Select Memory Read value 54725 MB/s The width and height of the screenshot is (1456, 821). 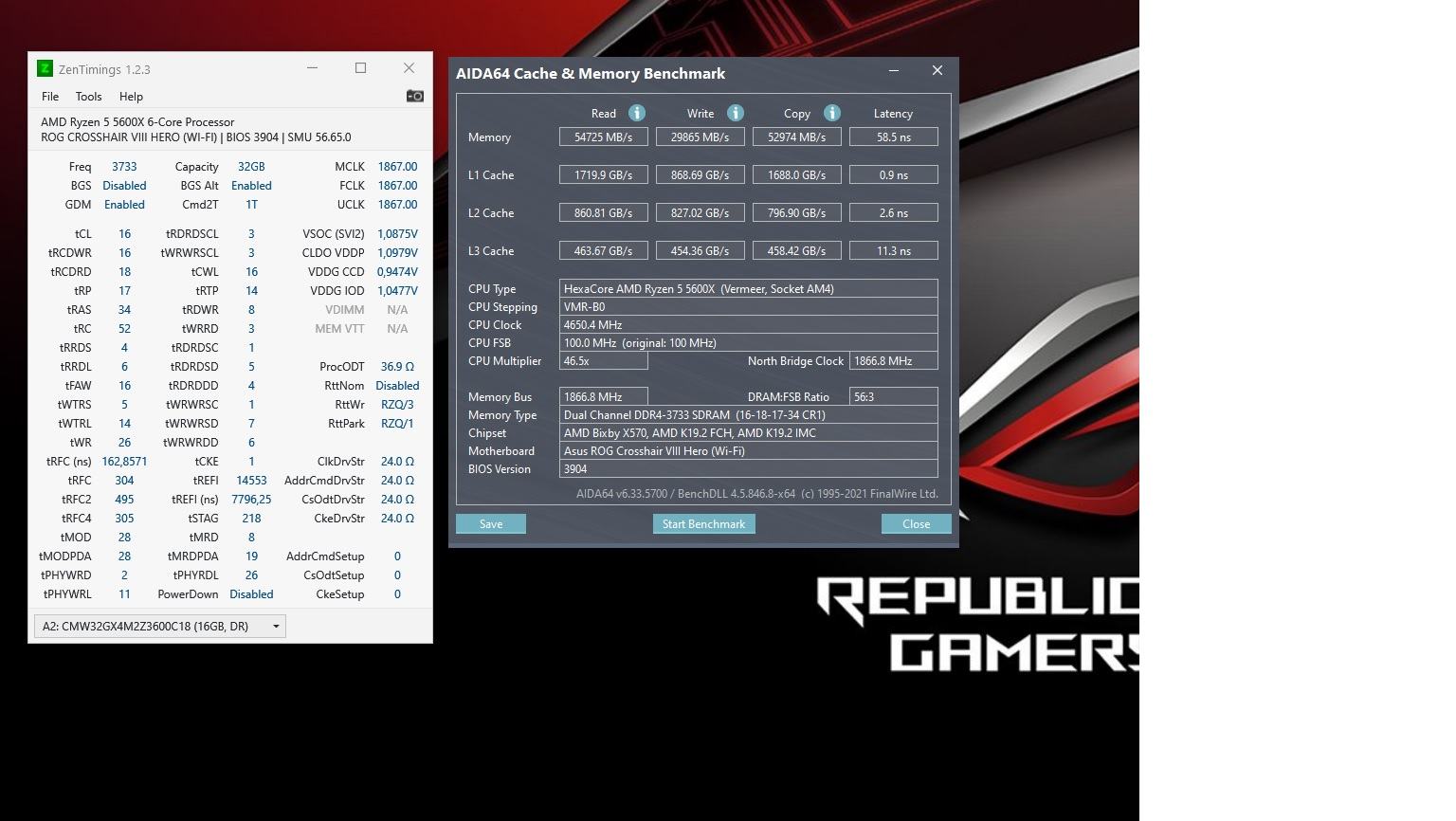coord(604,137)
